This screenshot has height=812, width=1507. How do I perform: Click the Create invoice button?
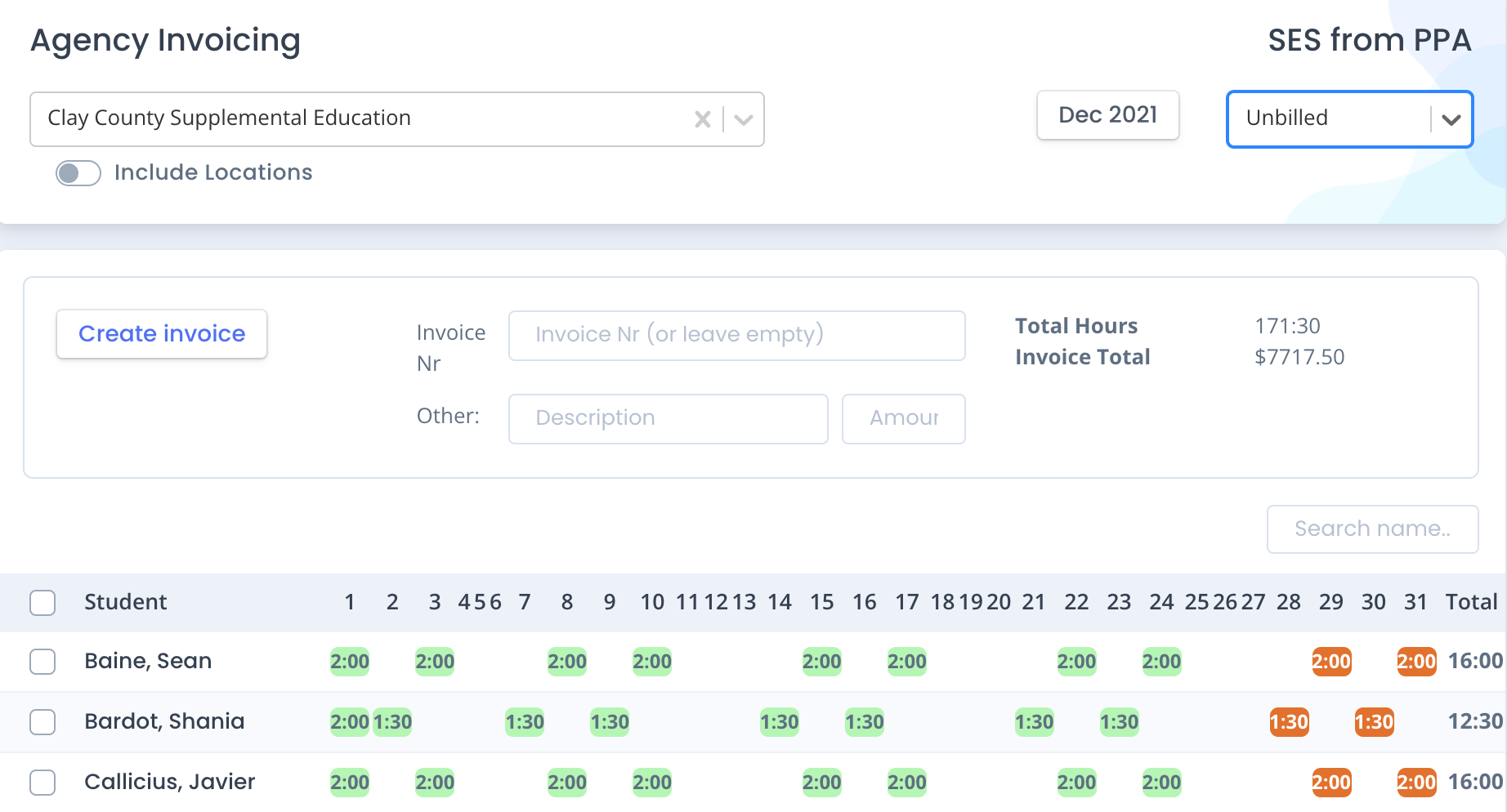162,333
